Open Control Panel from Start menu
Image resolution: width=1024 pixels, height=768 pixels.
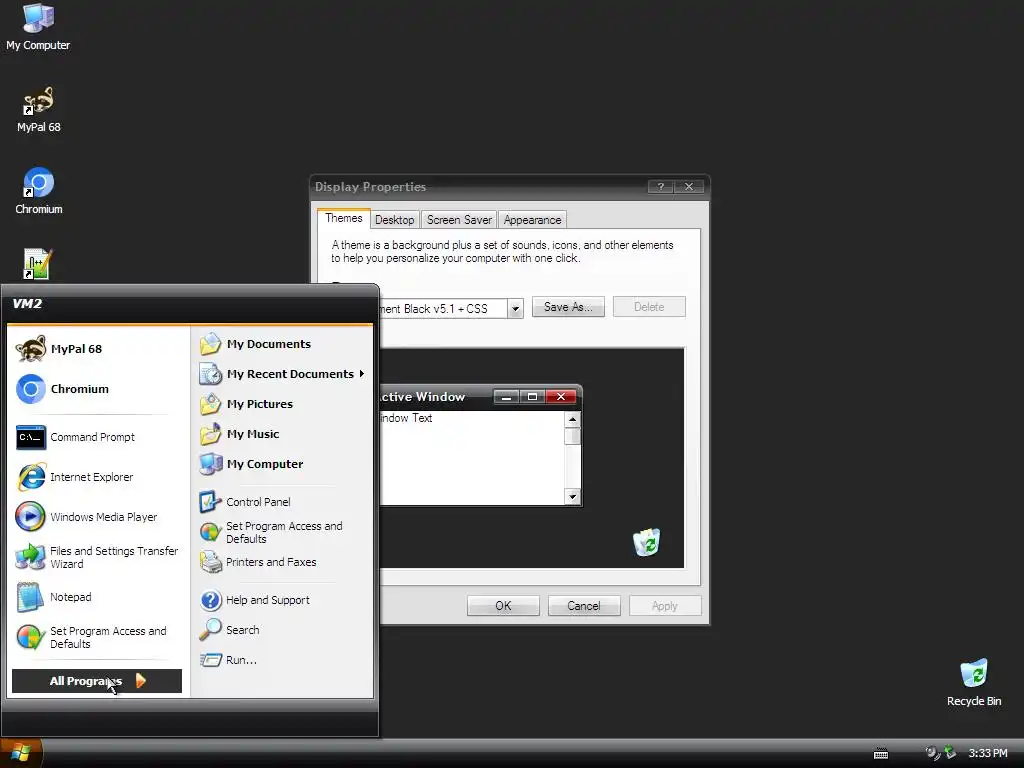click(282, 502)
